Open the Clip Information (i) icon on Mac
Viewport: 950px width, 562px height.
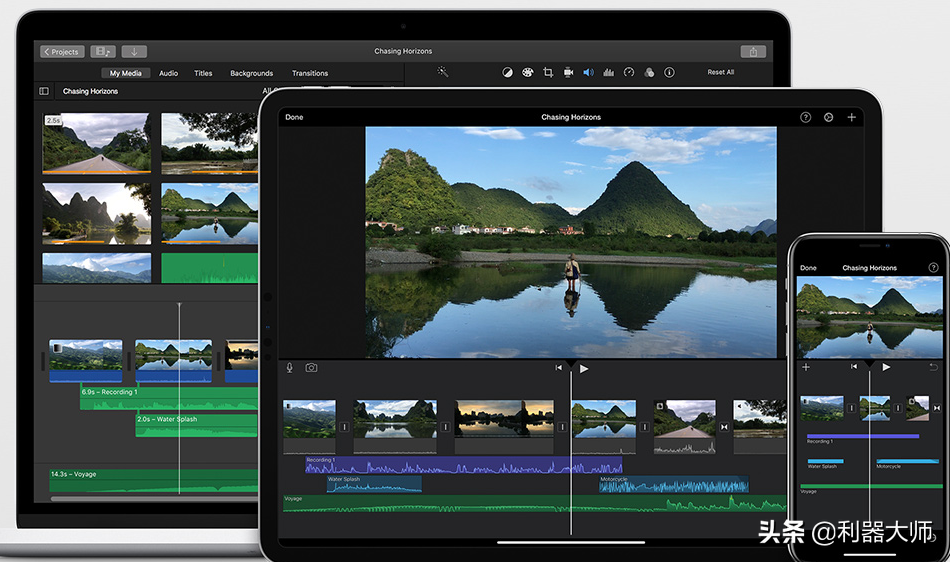669,72
